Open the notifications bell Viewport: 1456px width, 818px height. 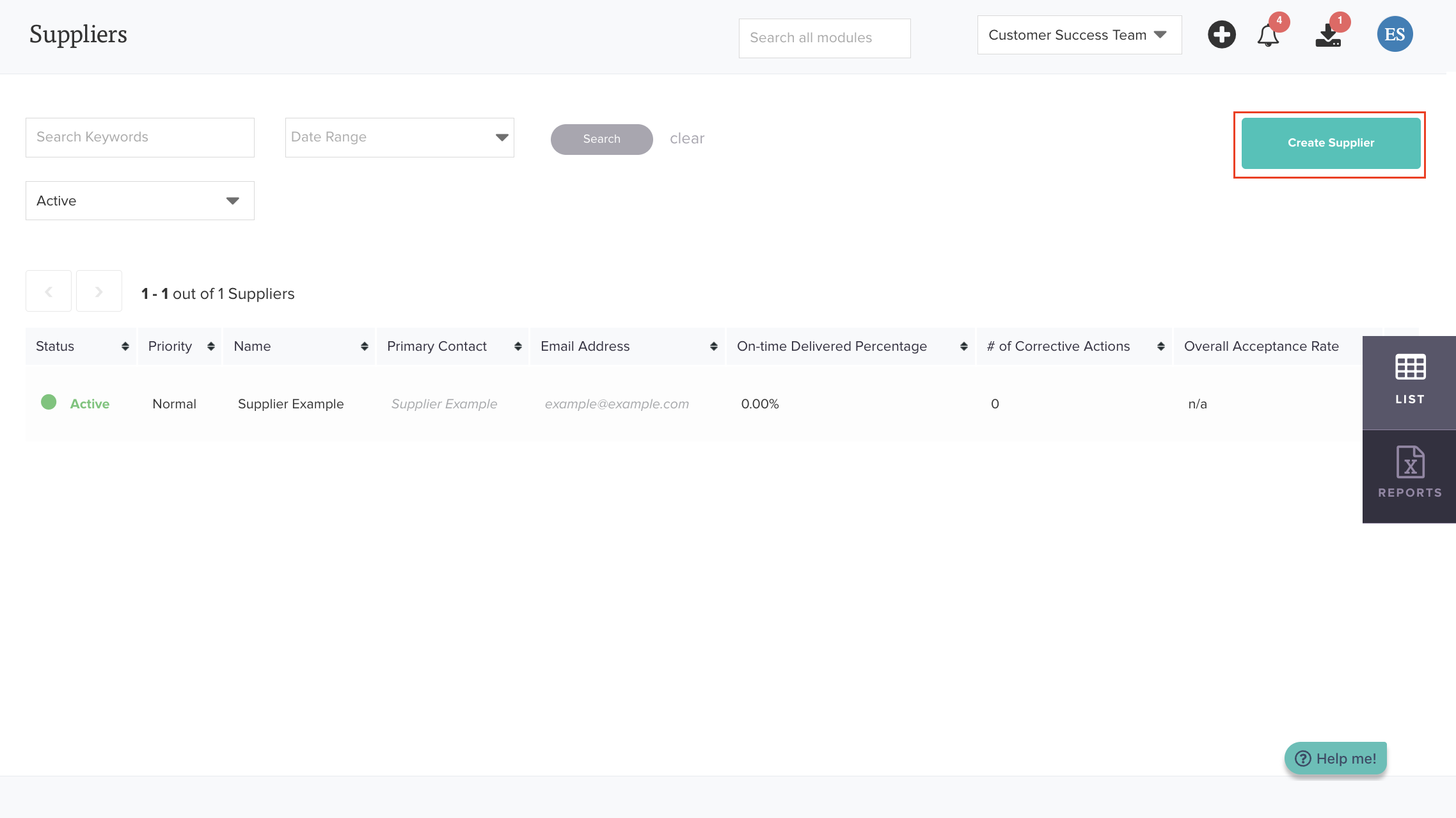[x=1268, y=36]
